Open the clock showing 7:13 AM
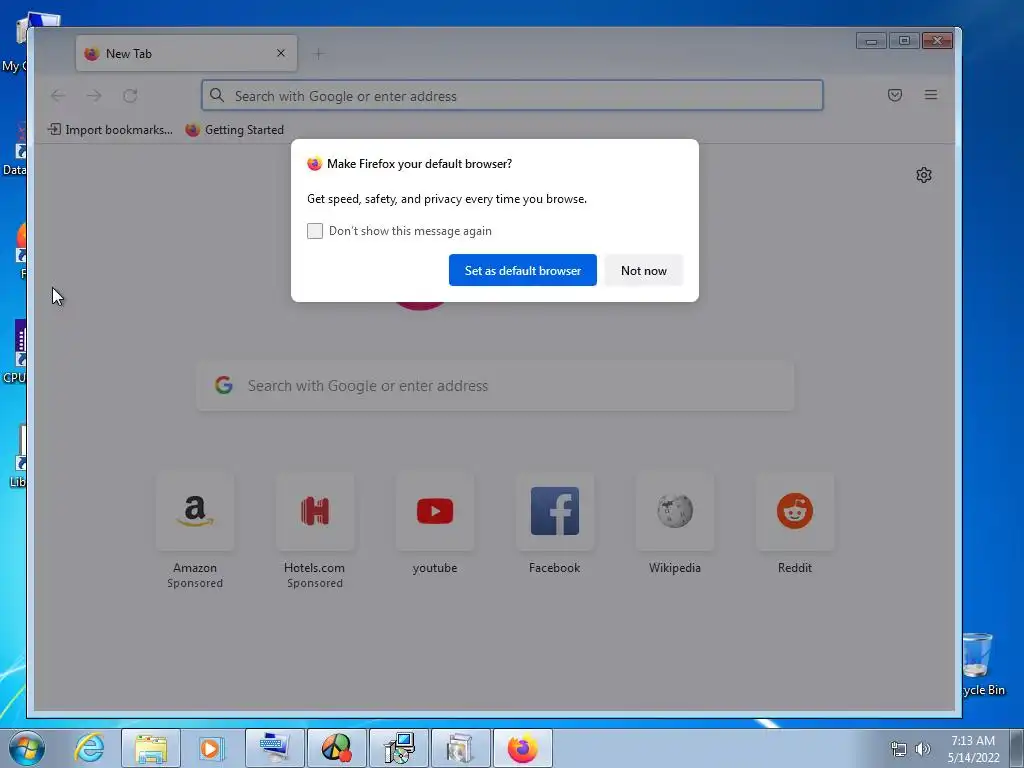Image resolution: width=1024 pixels, height=768 pixels. tap(973, 748)
